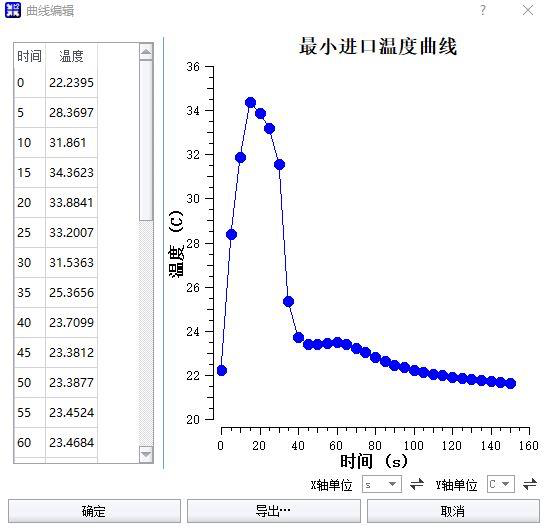Select temperature cell 31.5363
This screenshot has height=529, width=548.
(71, 263)
